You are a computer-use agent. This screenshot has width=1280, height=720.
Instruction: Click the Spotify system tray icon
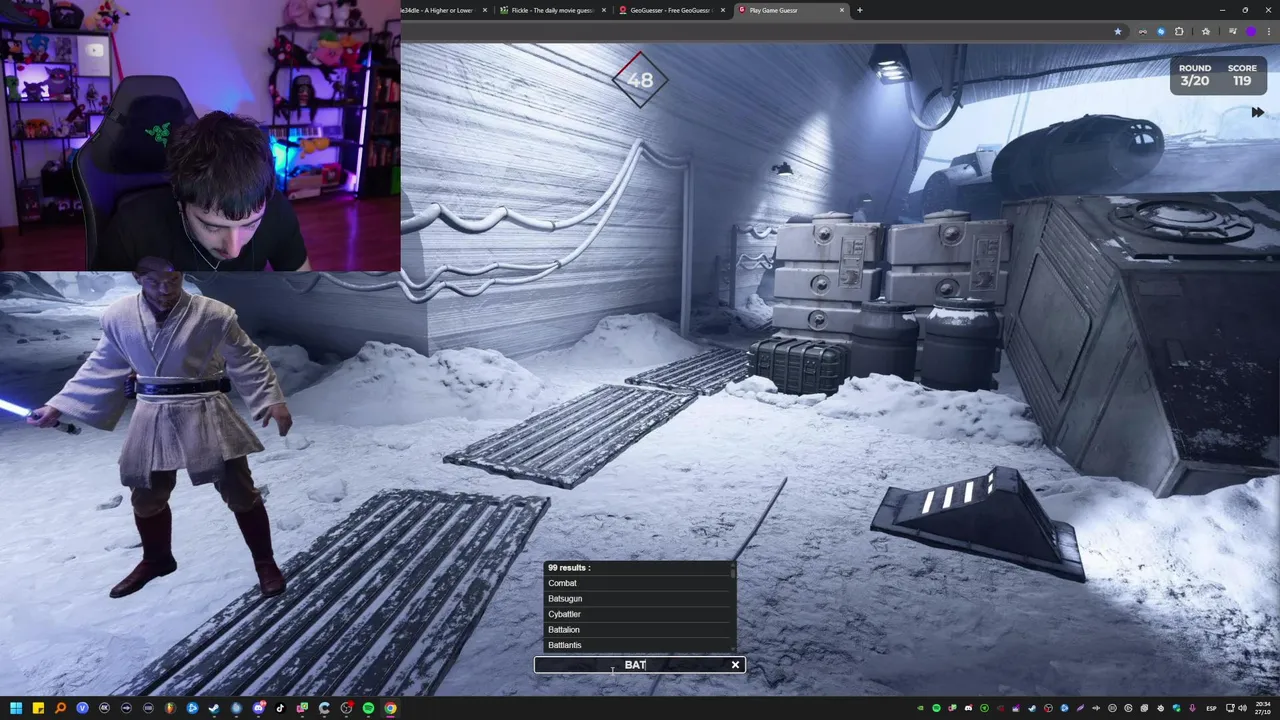click(936, 708)
